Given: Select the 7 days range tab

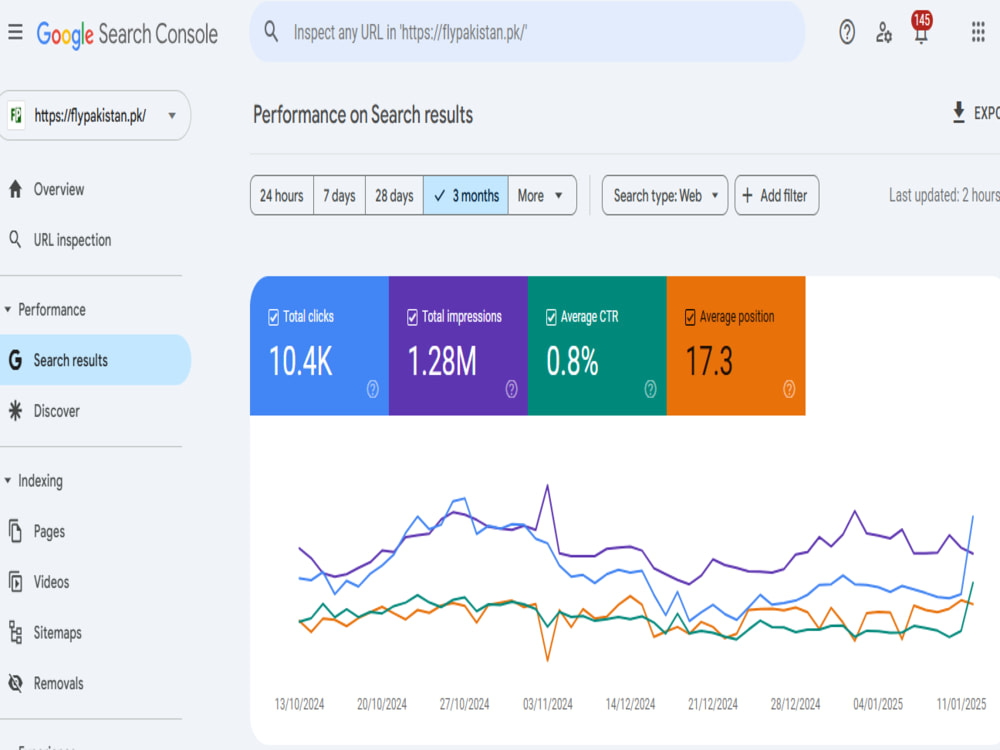Looking at the screenshot, I should click(339, 195).
